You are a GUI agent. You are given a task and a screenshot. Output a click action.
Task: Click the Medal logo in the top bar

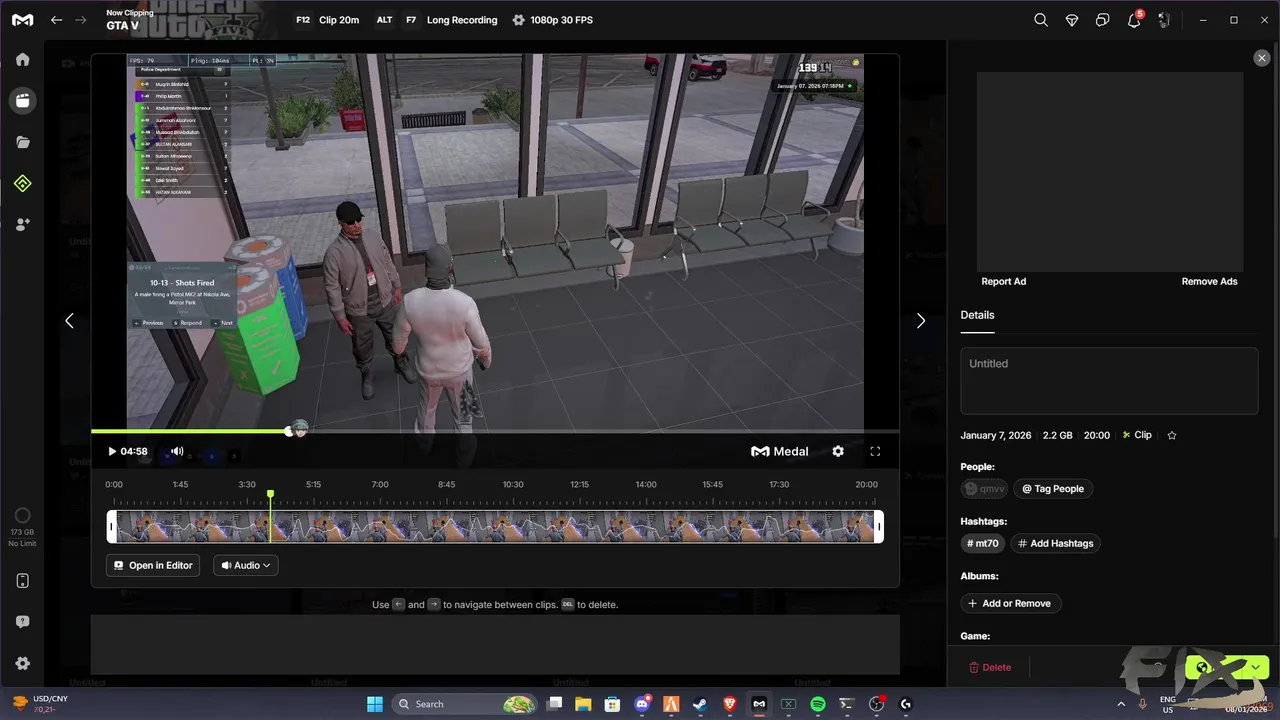pyautogui.click(x=22, y=20)
